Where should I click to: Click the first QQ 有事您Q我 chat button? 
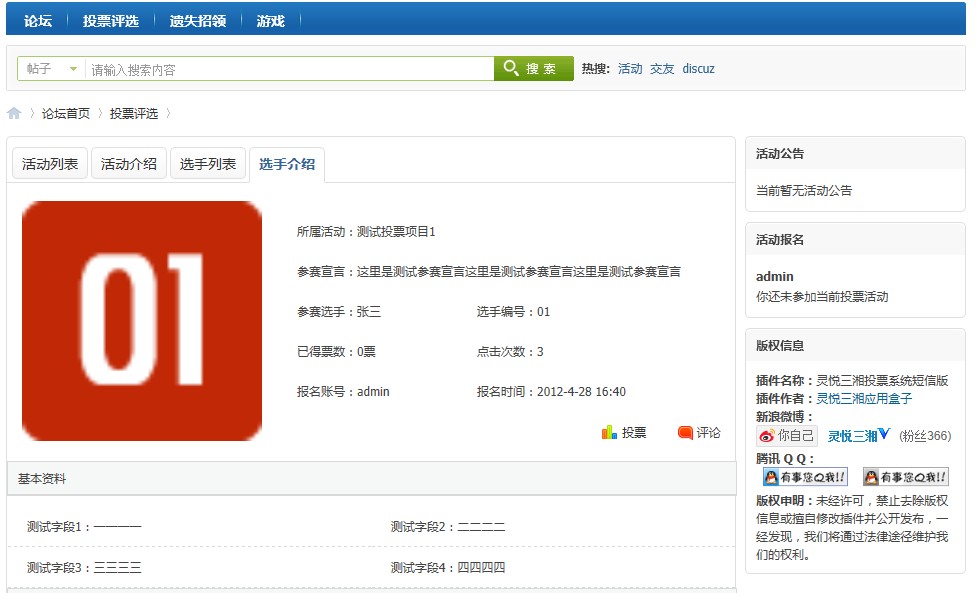805,477
